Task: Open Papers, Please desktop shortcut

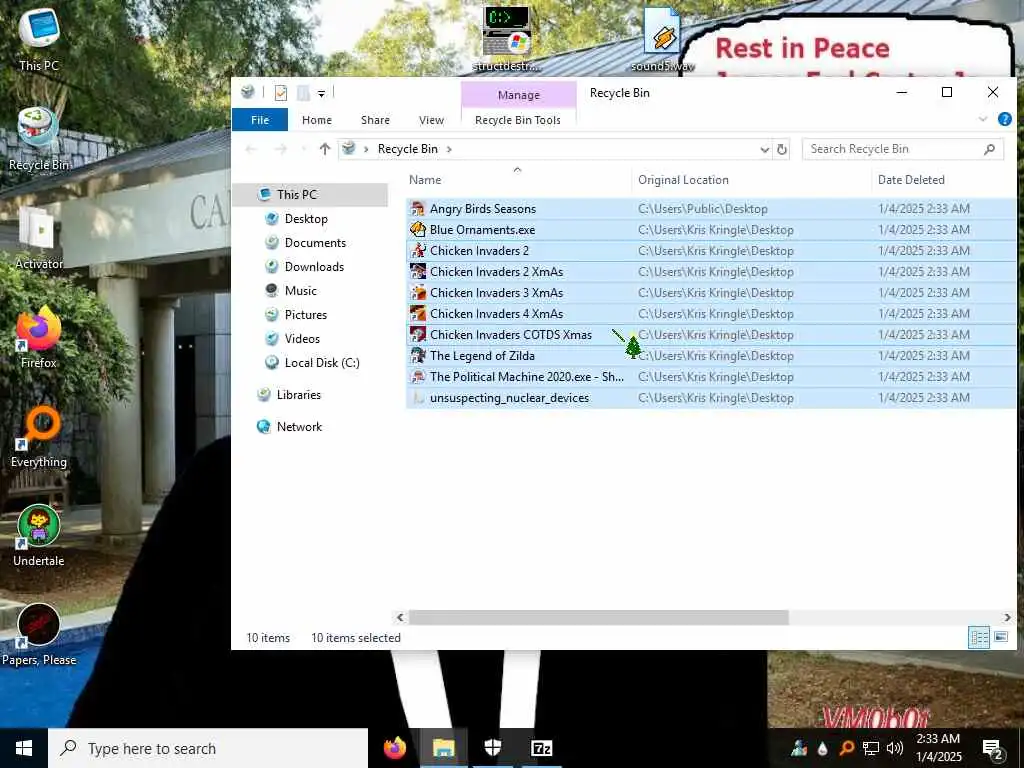Action: coord(39,635)
